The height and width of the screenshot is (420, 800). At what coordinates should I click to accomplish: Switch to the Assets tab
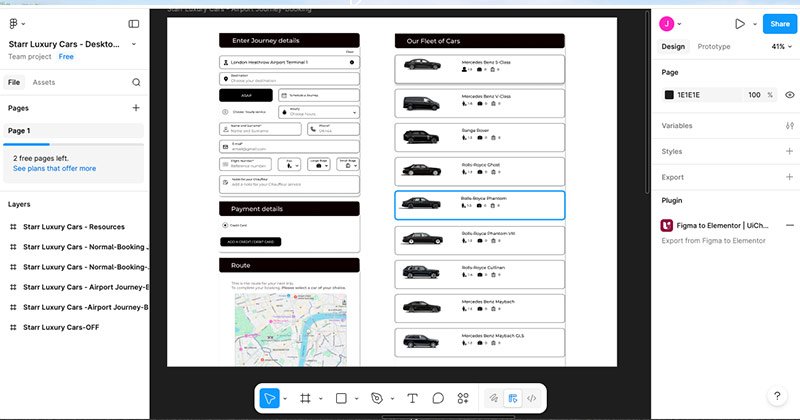pyautogui.click(x=44, y=82)
